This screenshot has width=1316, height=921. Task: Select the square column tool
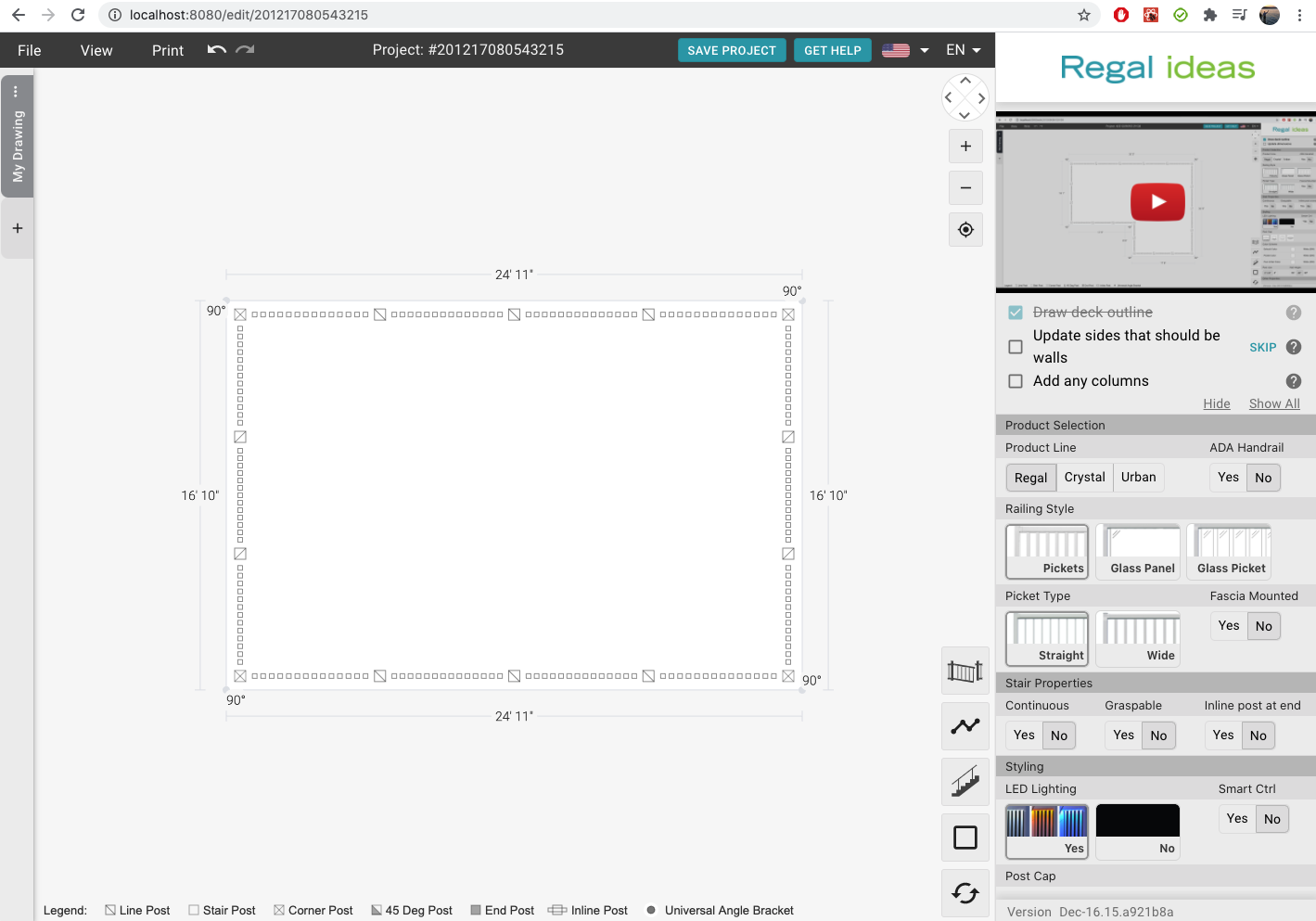[965, 838]
